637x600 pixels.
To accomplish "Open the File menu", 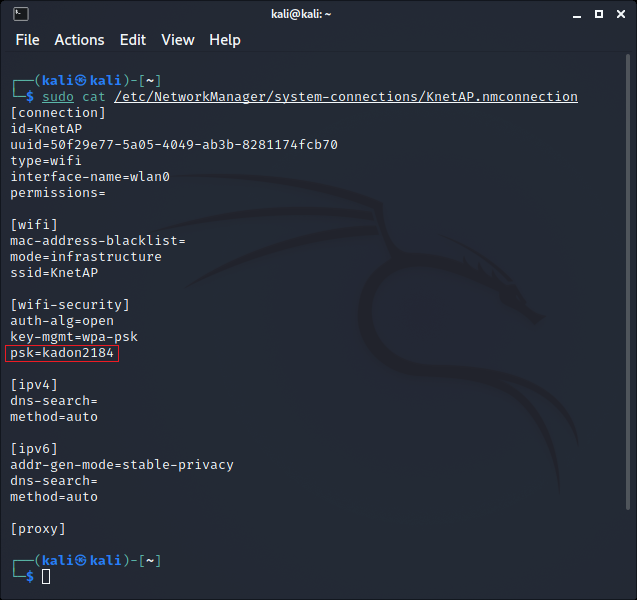I will coord(27,40).
